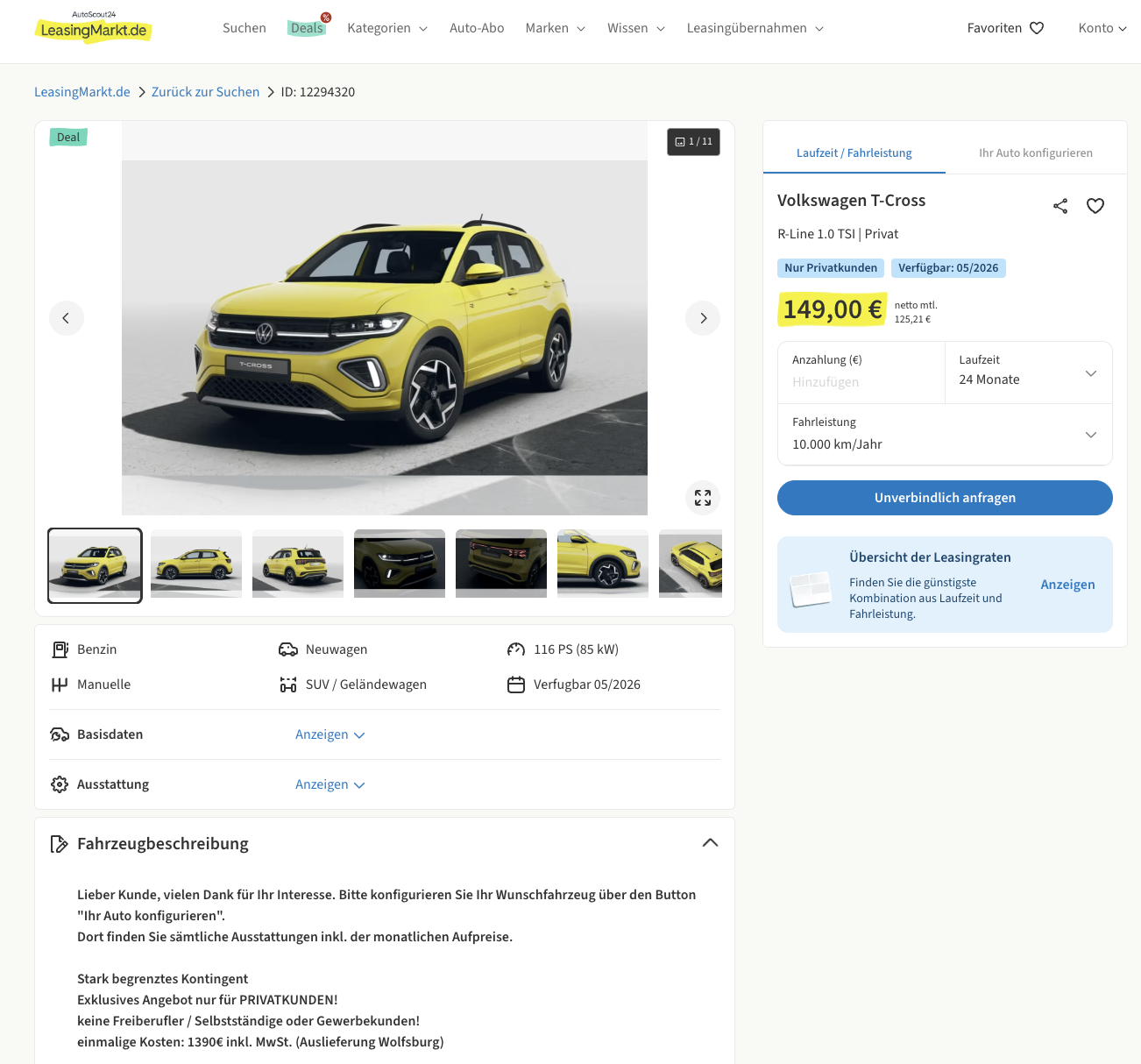
Task: Open the Laufzeit 24 Monate dropdown
Action: pyautogui.click(x=1028, y=372)
